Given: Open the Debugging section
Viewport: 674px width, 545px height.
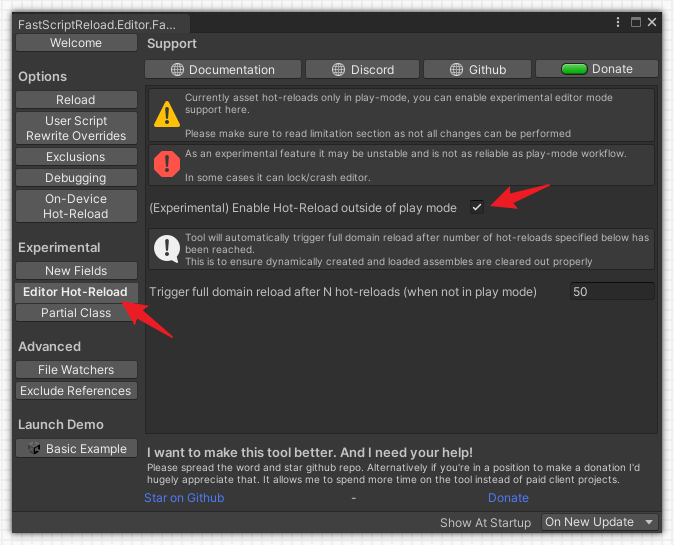Looking at the screenshot, I should click(76, 178).
